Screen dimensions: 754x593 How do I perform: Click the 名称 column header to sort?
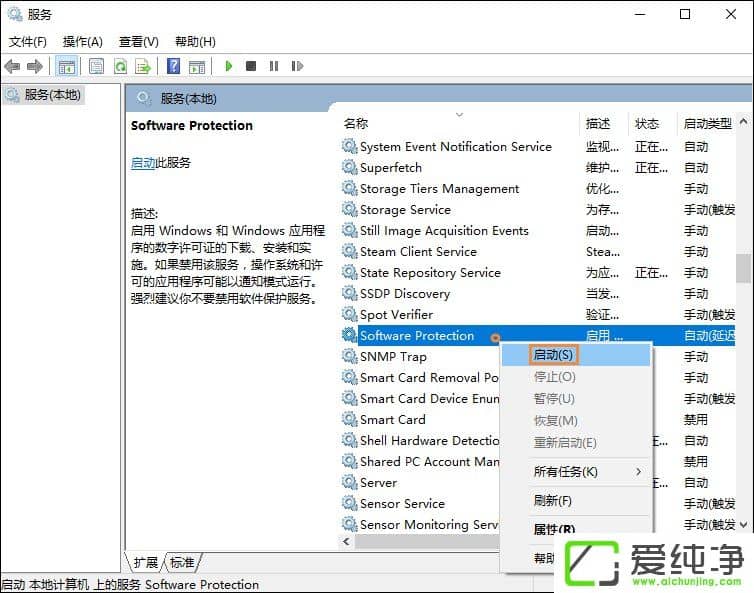coord(356,123)
